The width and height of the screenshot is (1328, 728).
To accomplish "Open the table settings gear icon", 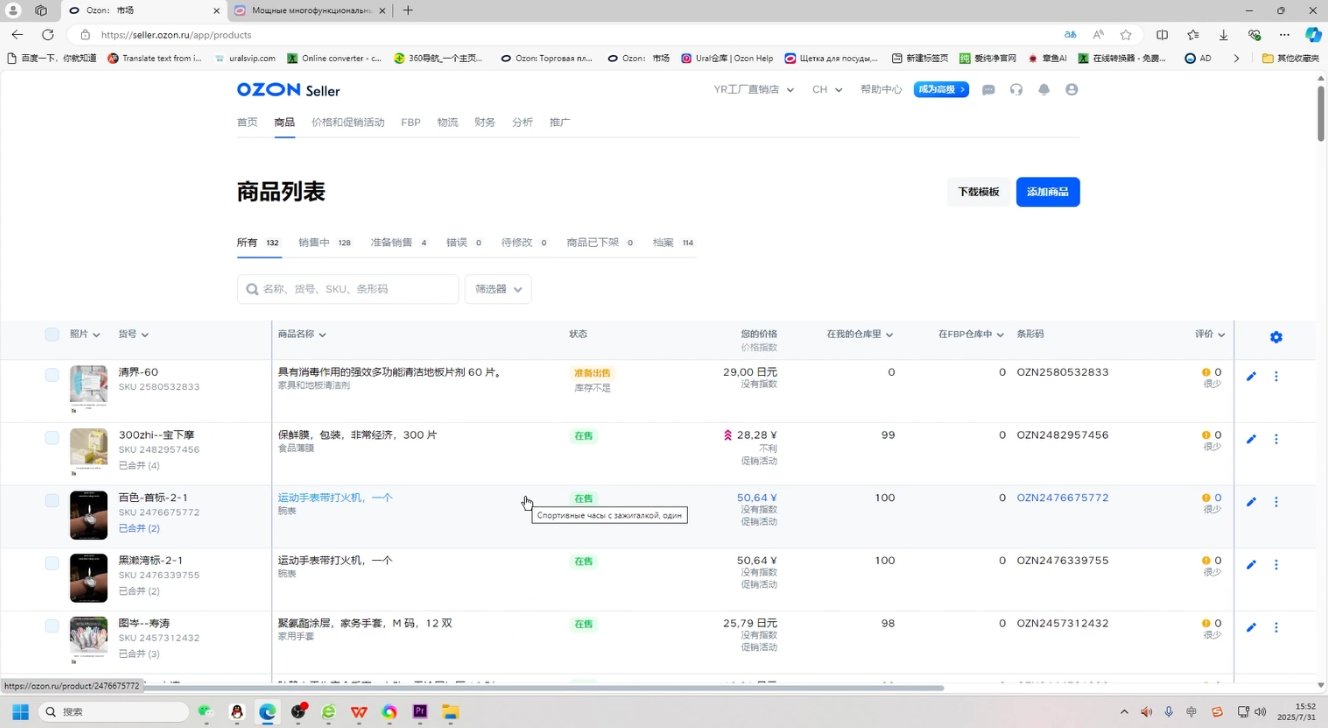I will [x=1276, y=337].
